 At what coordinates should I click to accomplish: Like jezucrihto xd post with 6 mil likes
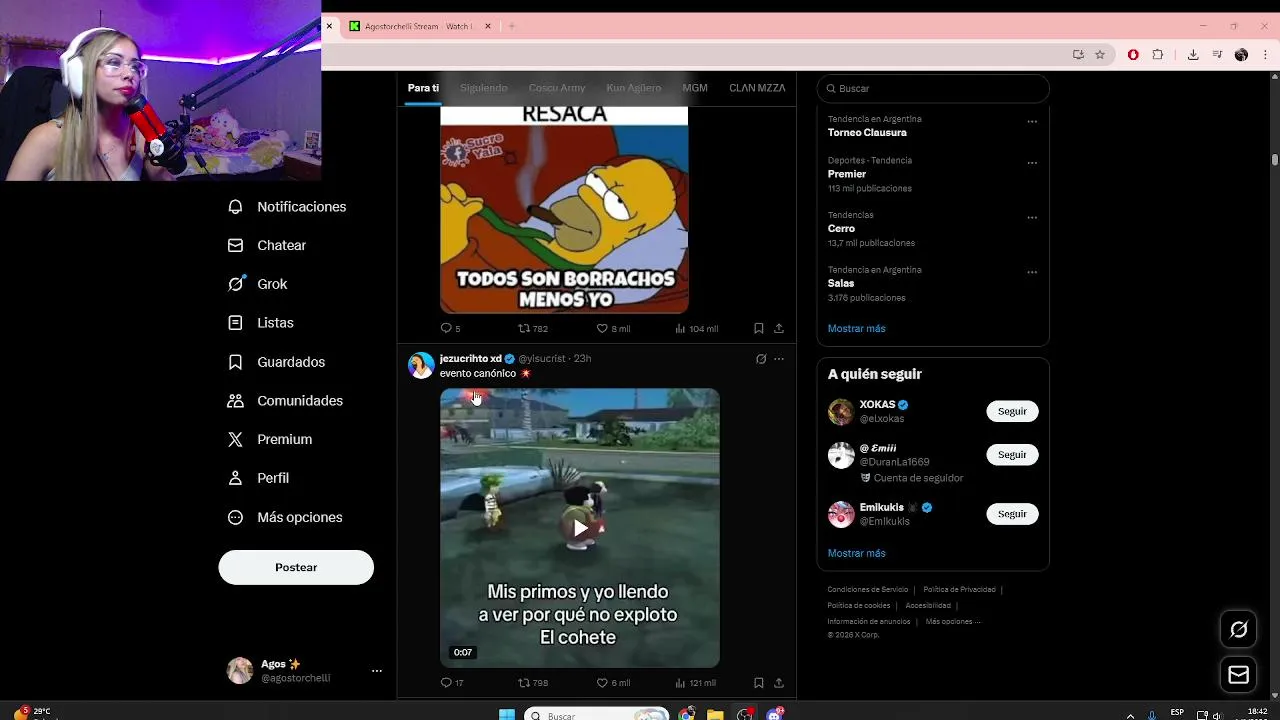click(613, 683)
